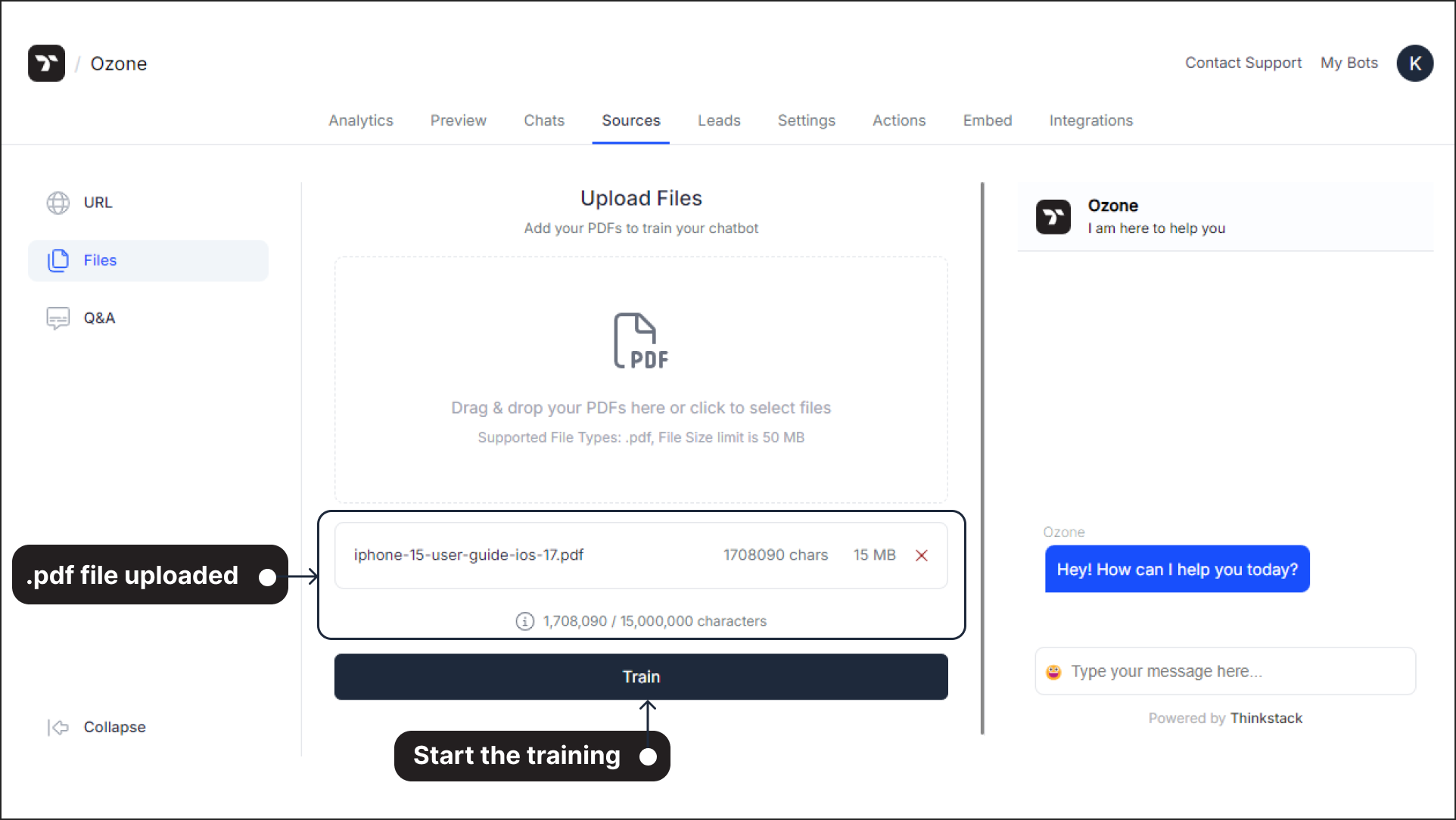The width and height of the screenshot is (1456, 820).
Task: Select the Analytics tab
Action: point(361,120)
